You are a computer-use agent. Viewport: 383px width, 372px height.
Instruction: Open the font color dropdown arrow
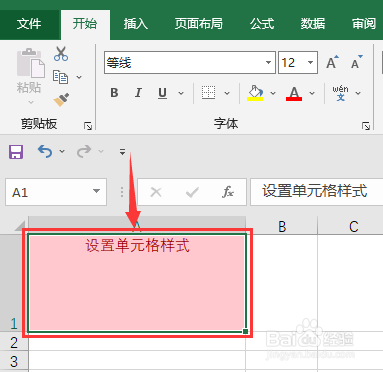312,93
